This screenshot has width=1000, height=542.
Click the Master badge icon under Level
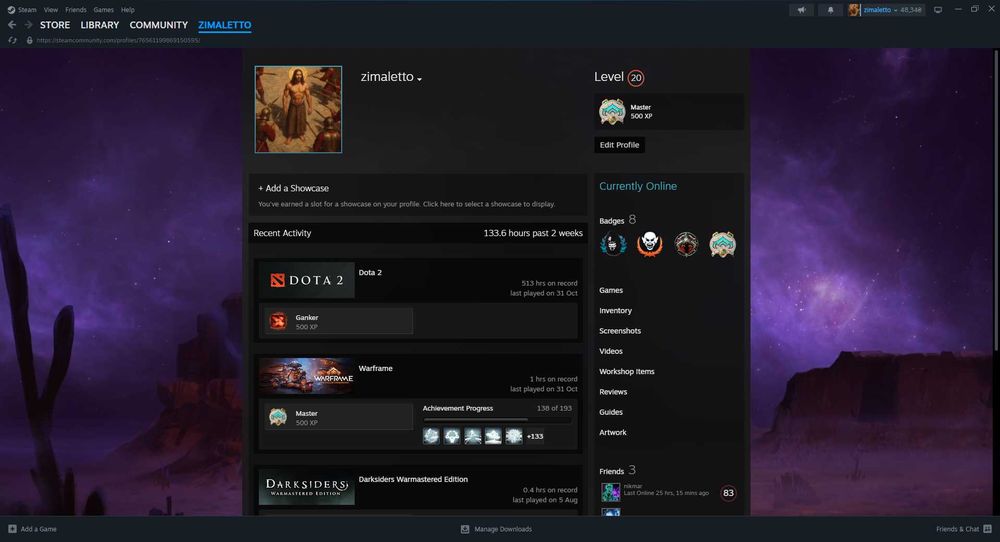(612, 112)
